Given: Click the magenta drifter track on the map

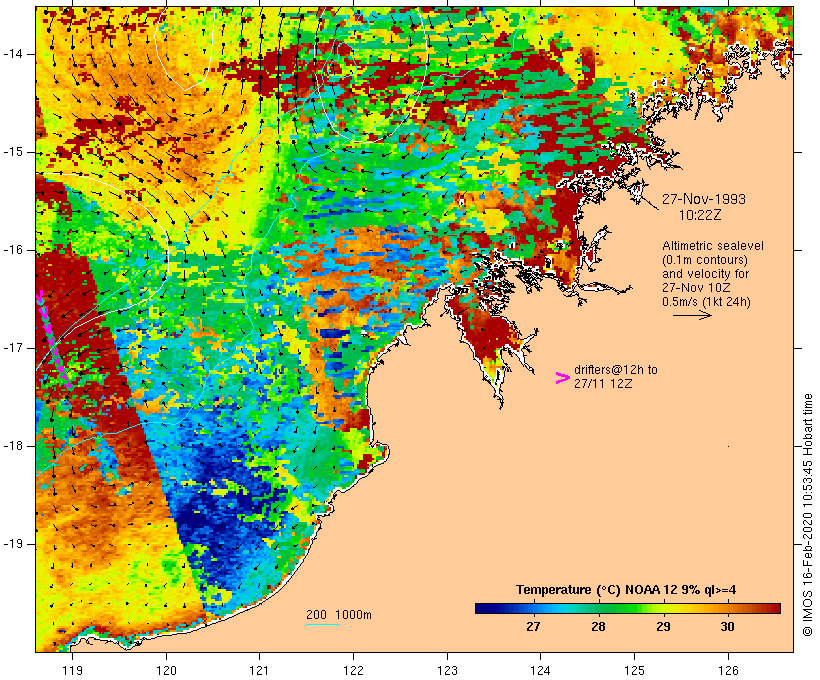Looking at the screenshot, I should (x=52, y=340).
